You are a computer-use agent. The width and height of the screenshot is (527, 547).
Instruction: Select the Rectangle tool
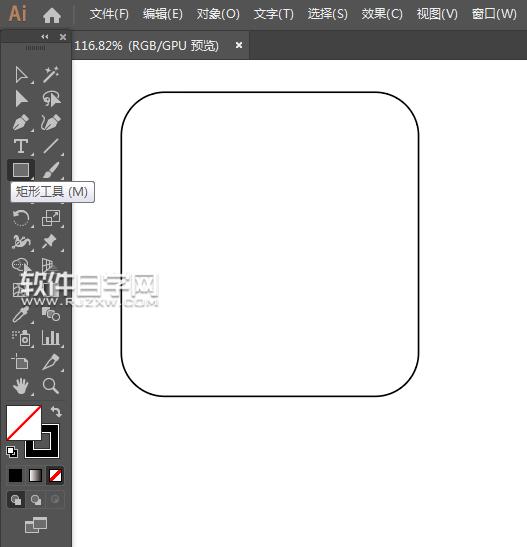[21, 170]
